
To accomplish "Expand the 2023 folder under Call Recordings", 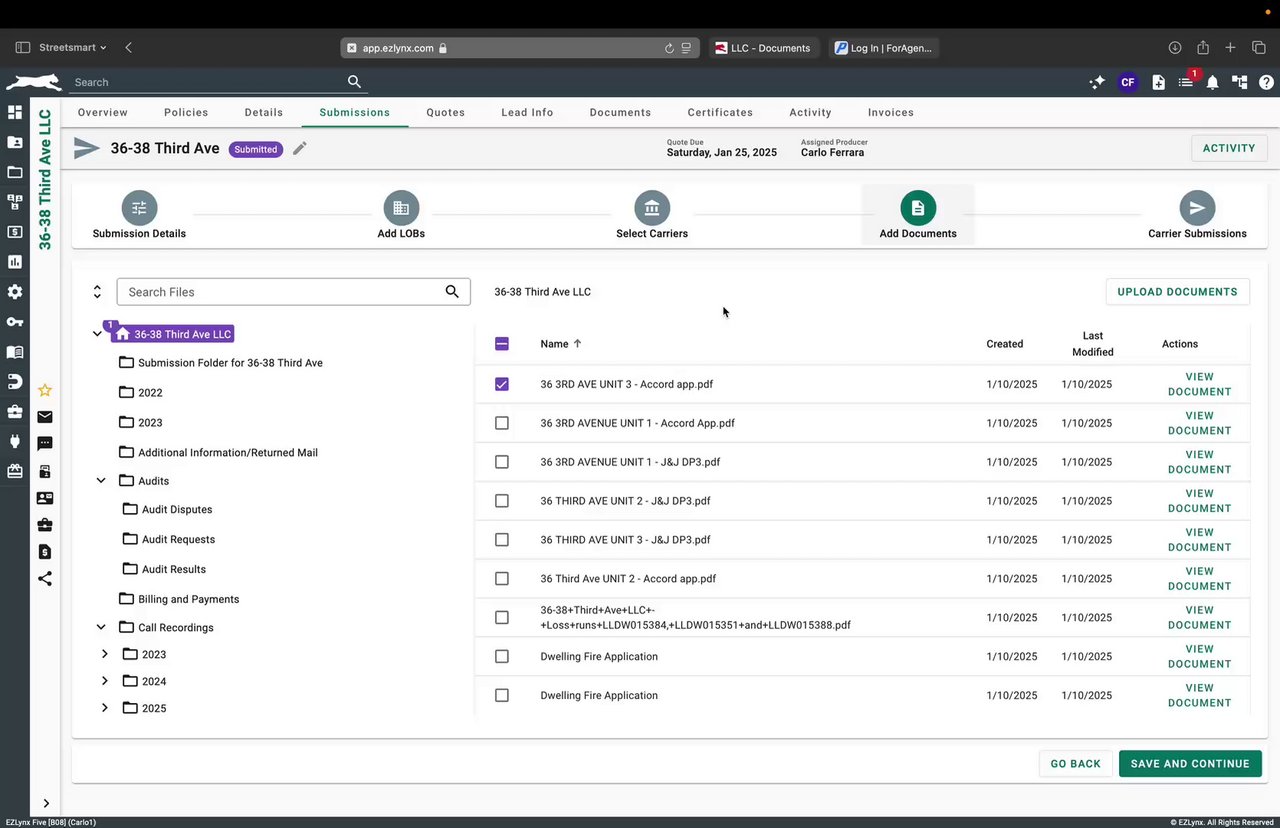I will click(105, 654).
